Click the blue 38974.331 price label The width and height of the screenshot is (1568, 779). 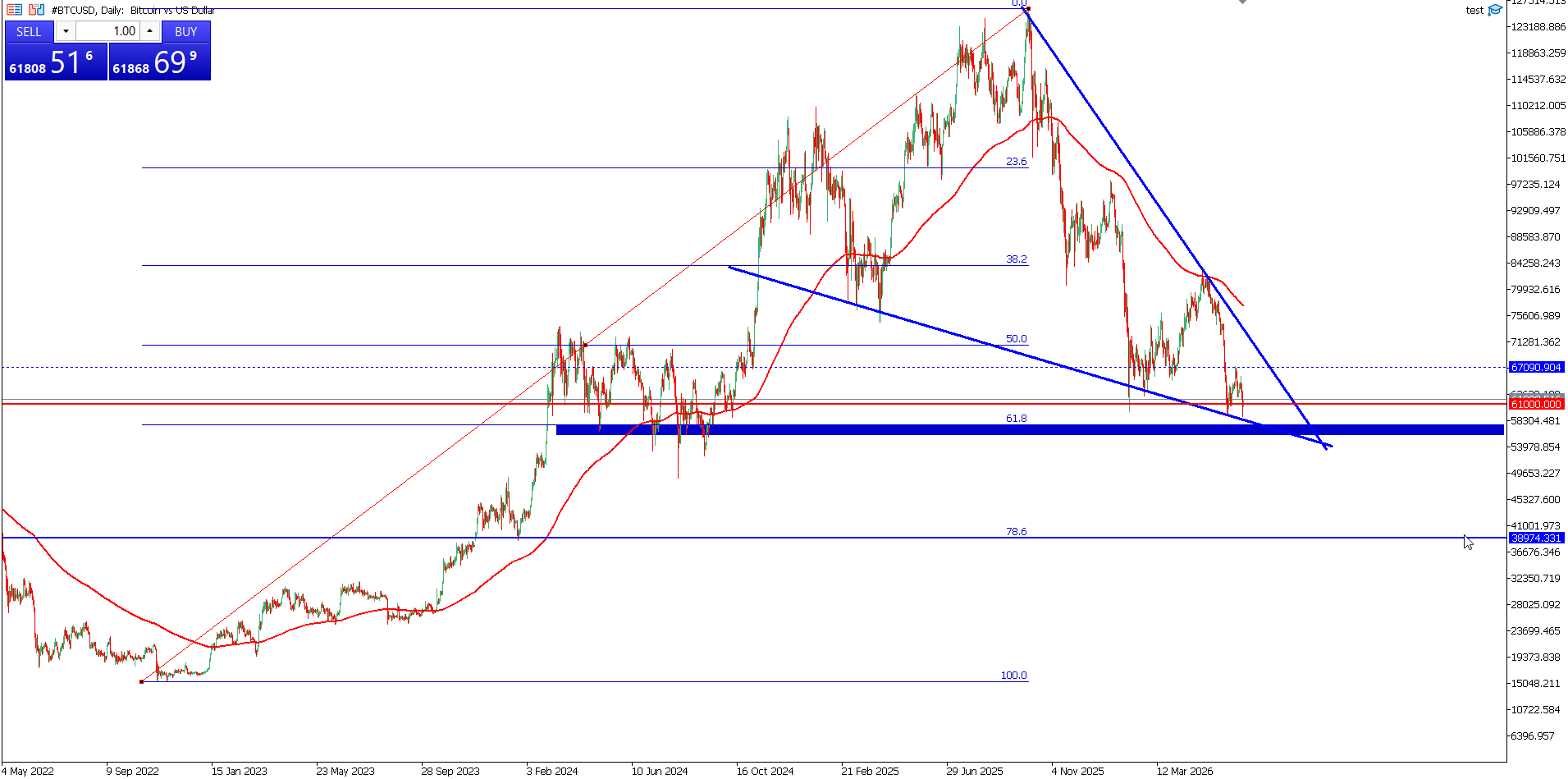click(x=1536, y=538)
